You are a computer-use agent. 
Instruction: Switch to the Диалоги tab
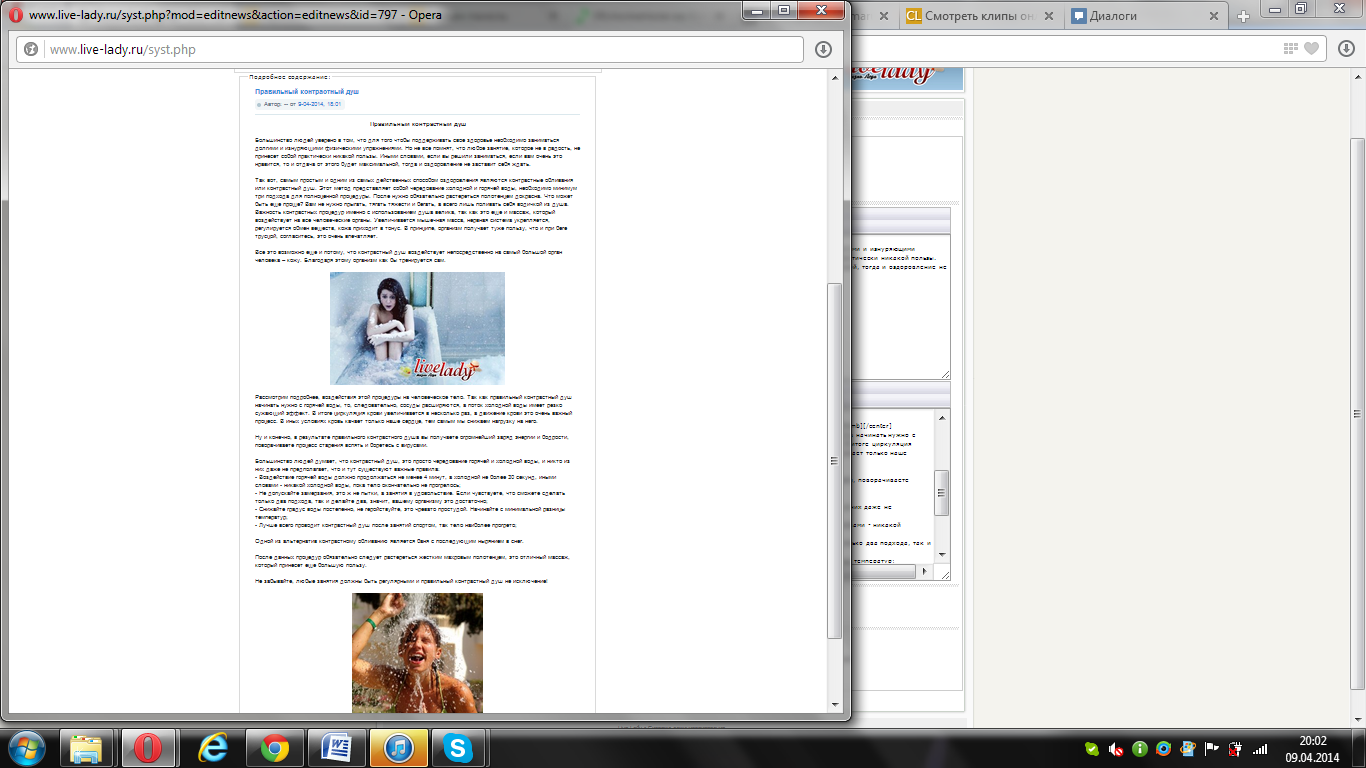pyautogui.click(x=1146, y=16)
